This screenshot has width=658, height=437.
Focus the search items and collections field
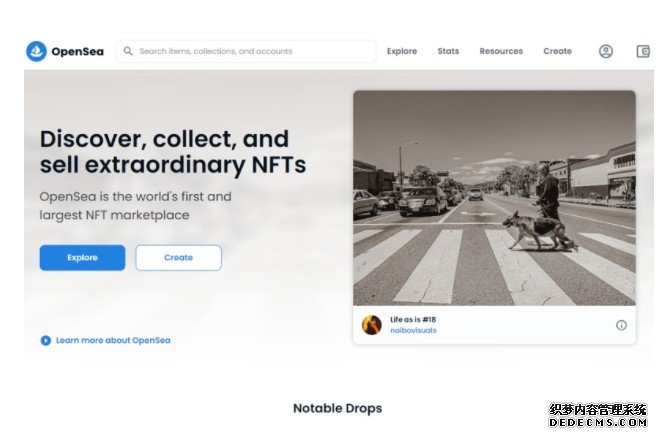tap(250, 51)
